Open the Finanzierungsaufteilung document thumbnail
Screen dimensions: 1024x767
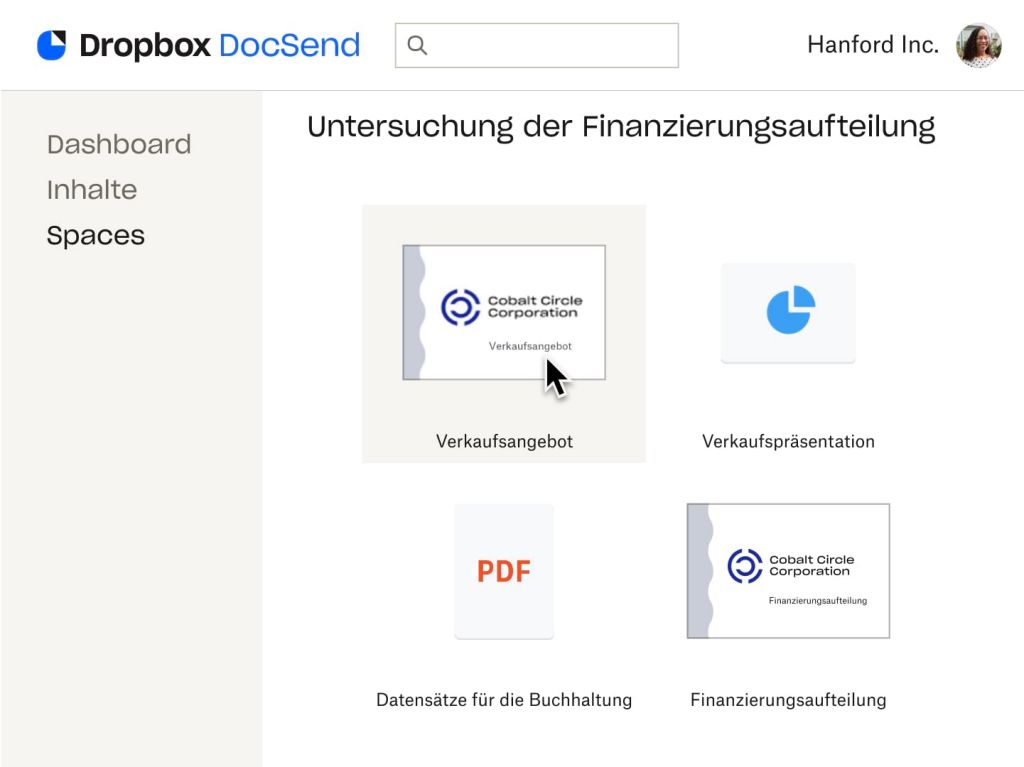pyautogui.click(x=788, y=570)
